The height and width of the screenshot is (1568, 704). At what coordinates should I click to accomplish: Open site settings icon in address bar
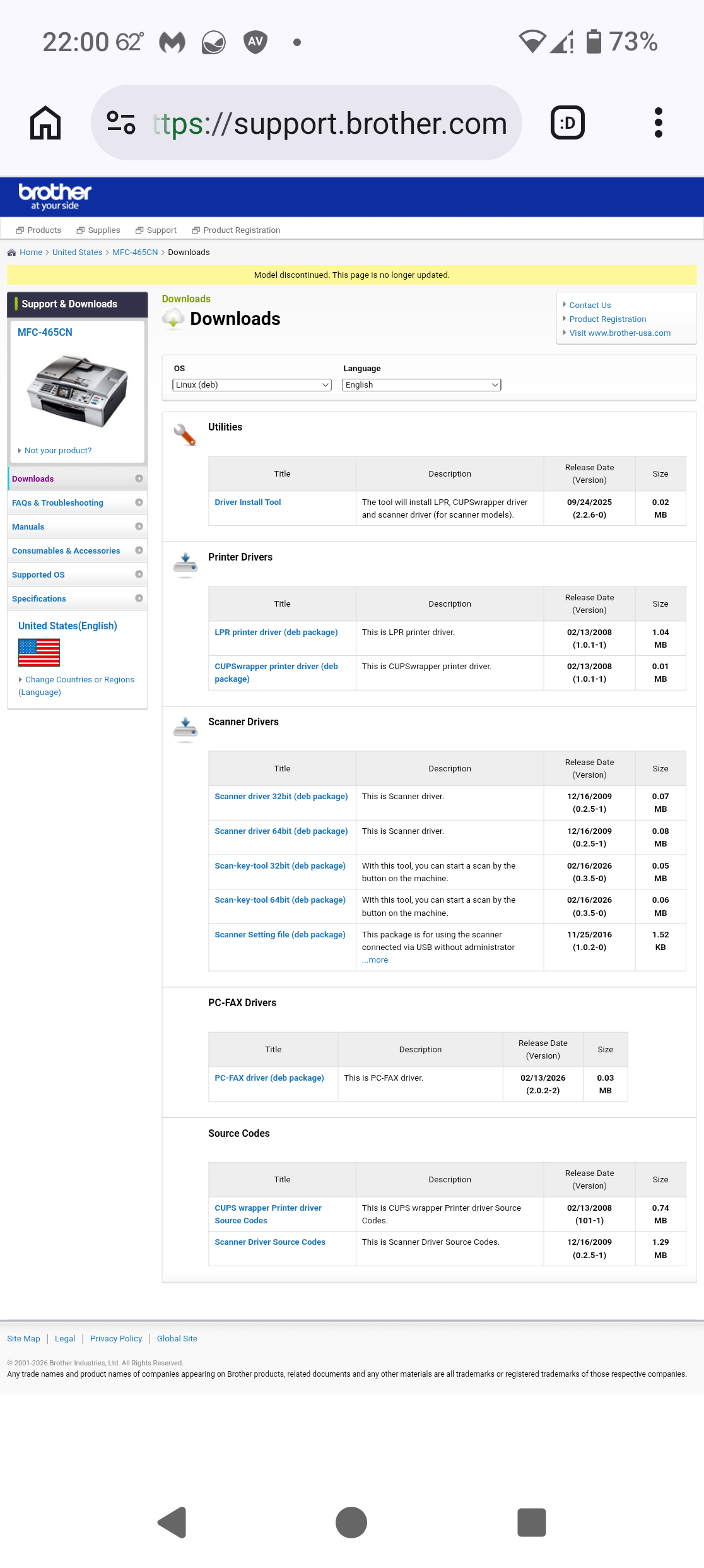point(121,122)
